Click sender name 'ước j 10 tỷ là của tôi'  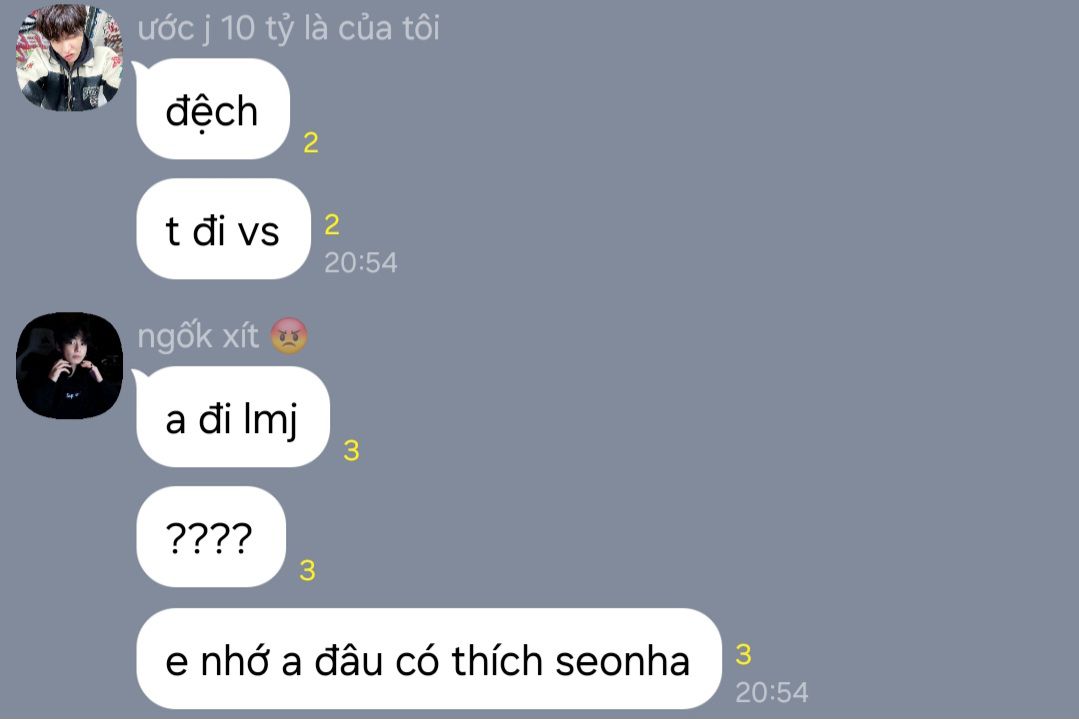click(x=288, y=28)
